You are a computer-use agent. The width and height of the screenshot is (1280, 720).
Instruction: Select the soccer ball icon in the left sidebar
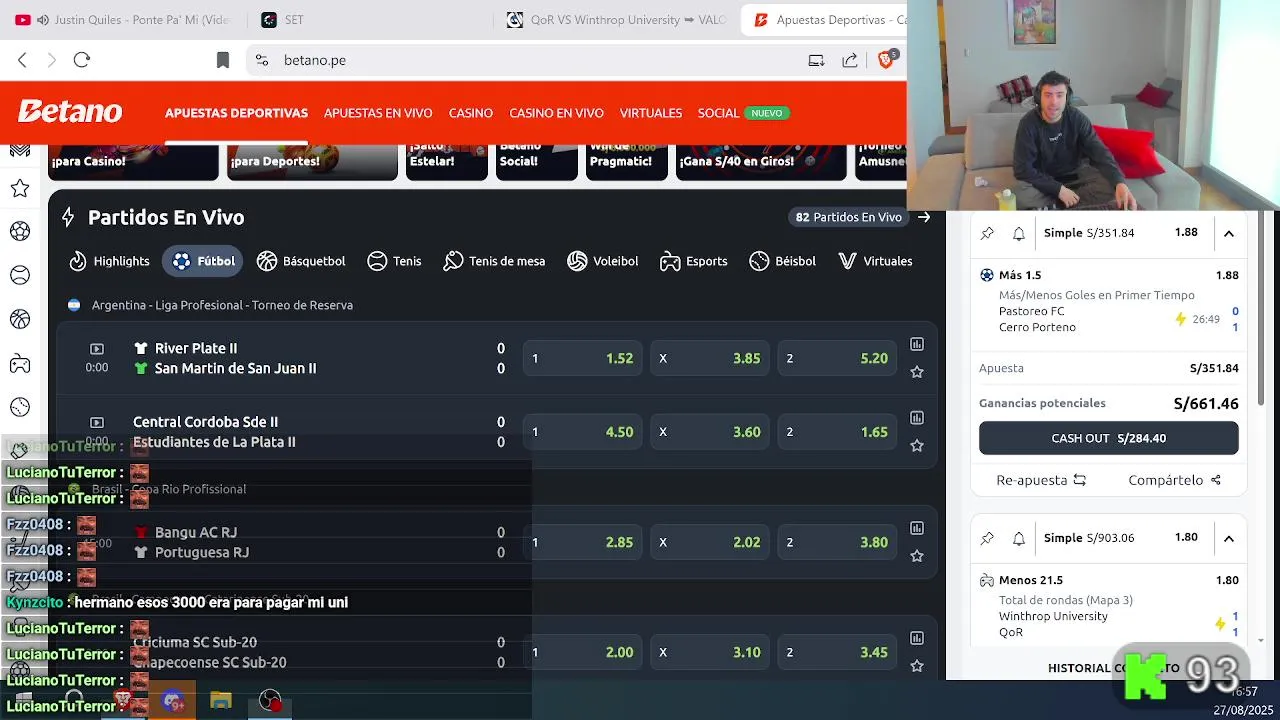pos(20,231)
